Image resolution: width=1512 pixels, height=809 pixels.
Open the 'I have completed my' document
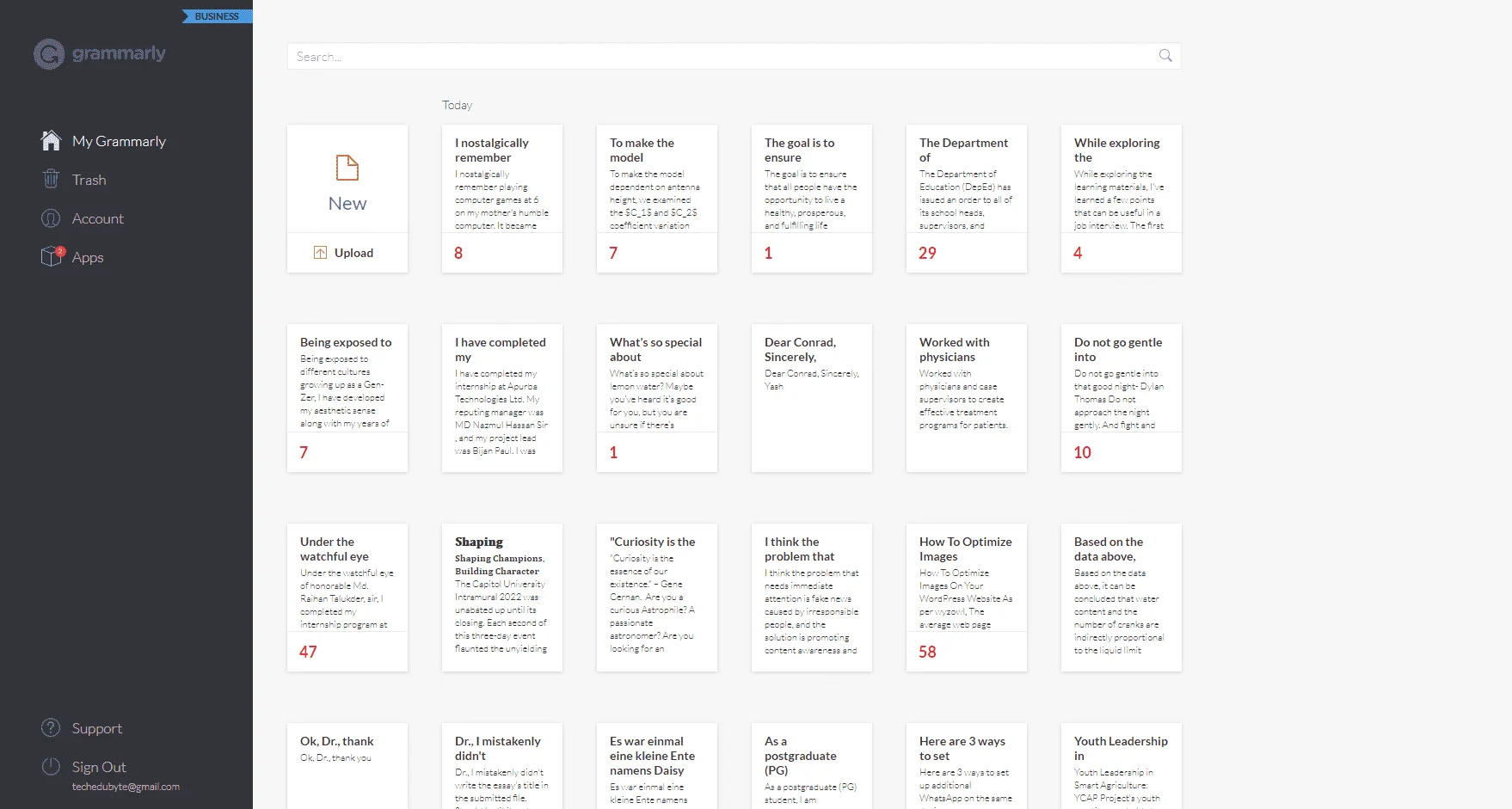coord(502,398)
